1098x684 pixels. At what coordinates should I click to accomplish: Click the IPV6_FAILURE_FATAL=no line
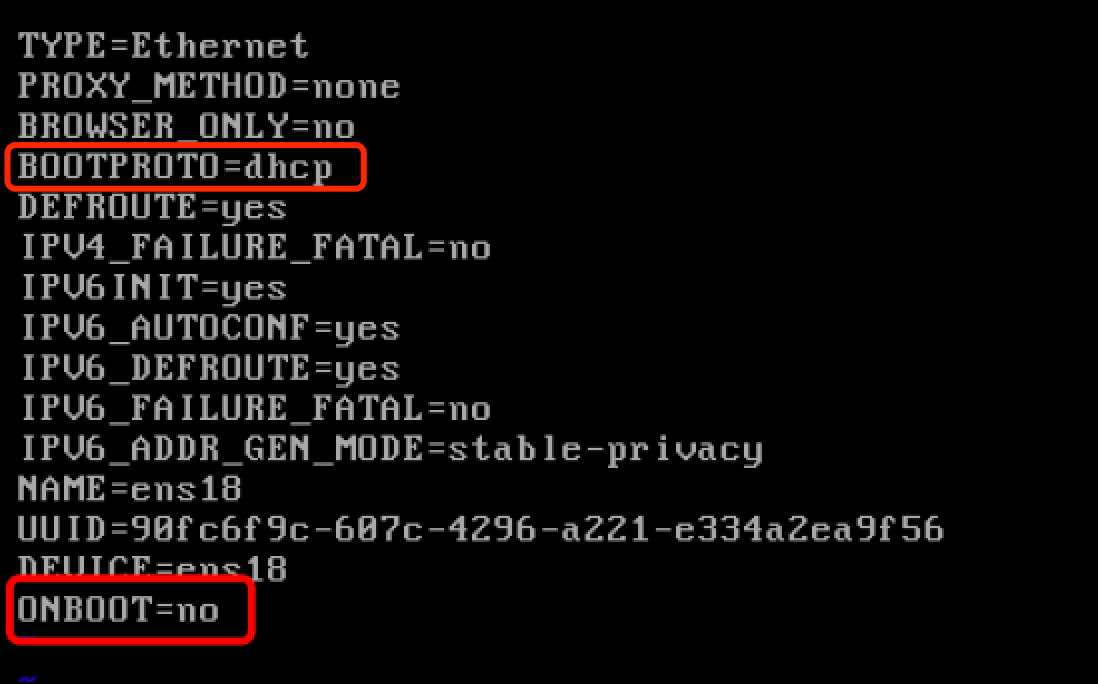click(x=254, y=408)
